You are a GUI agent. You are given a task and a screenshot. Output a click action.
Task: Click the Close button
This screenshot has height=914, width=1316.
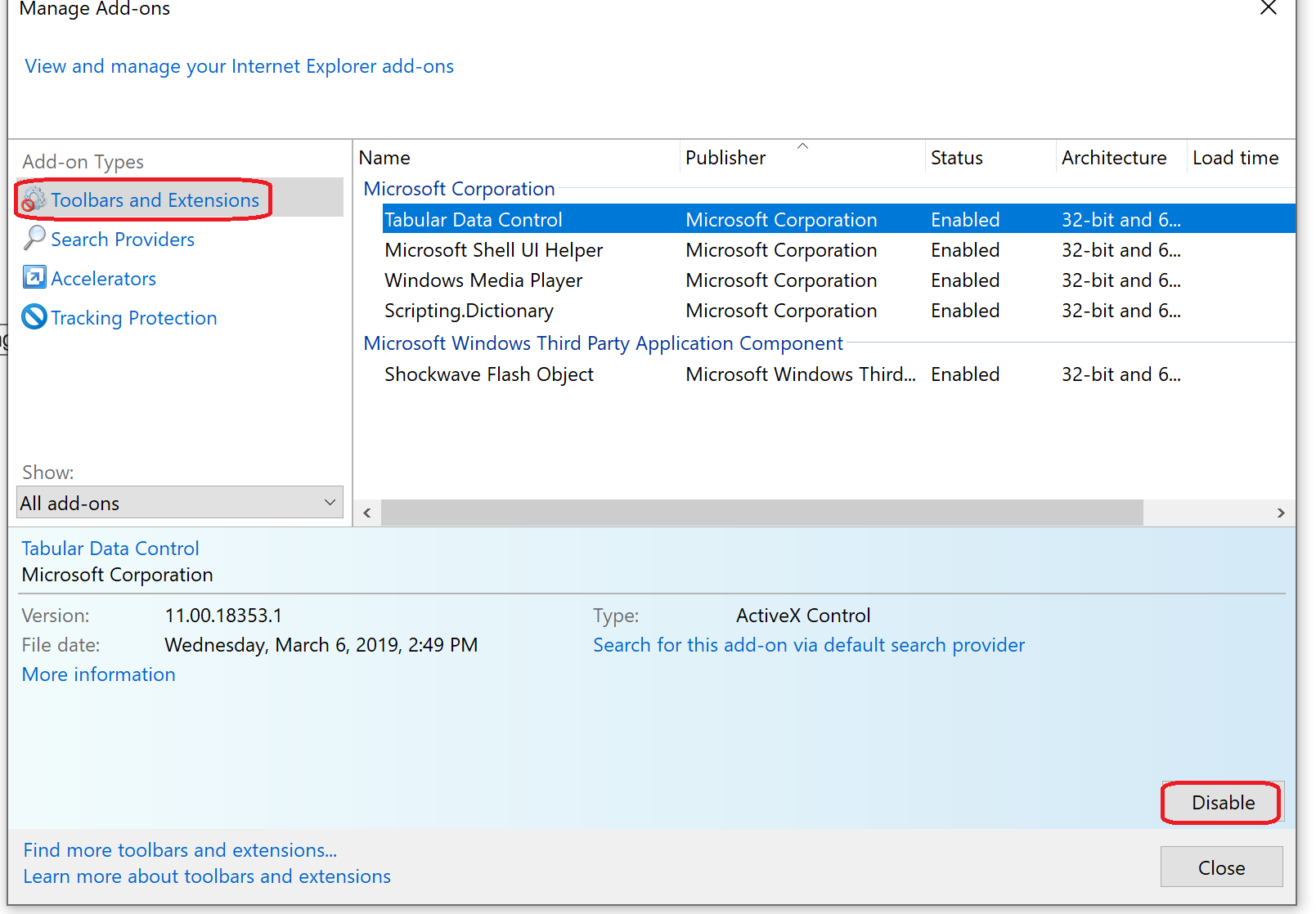point(1222,867)
